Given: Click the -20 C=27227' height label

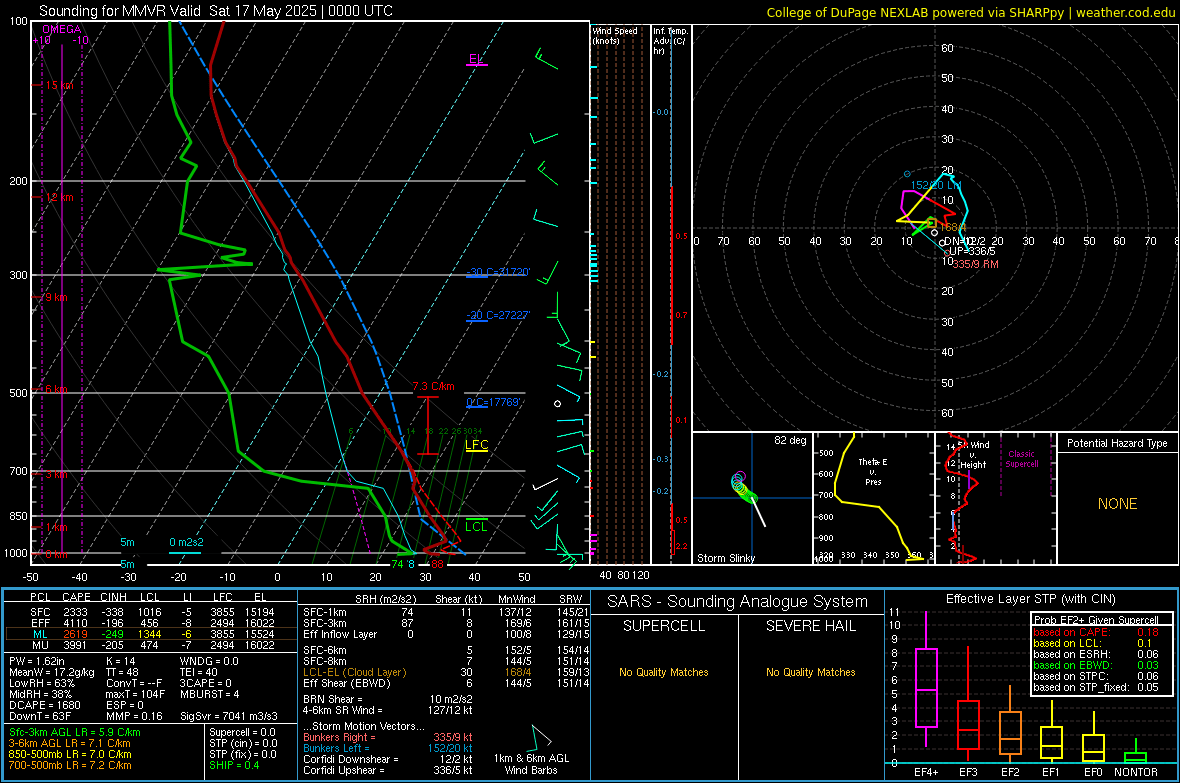Looking at the screenshot, I should (498, 315).
